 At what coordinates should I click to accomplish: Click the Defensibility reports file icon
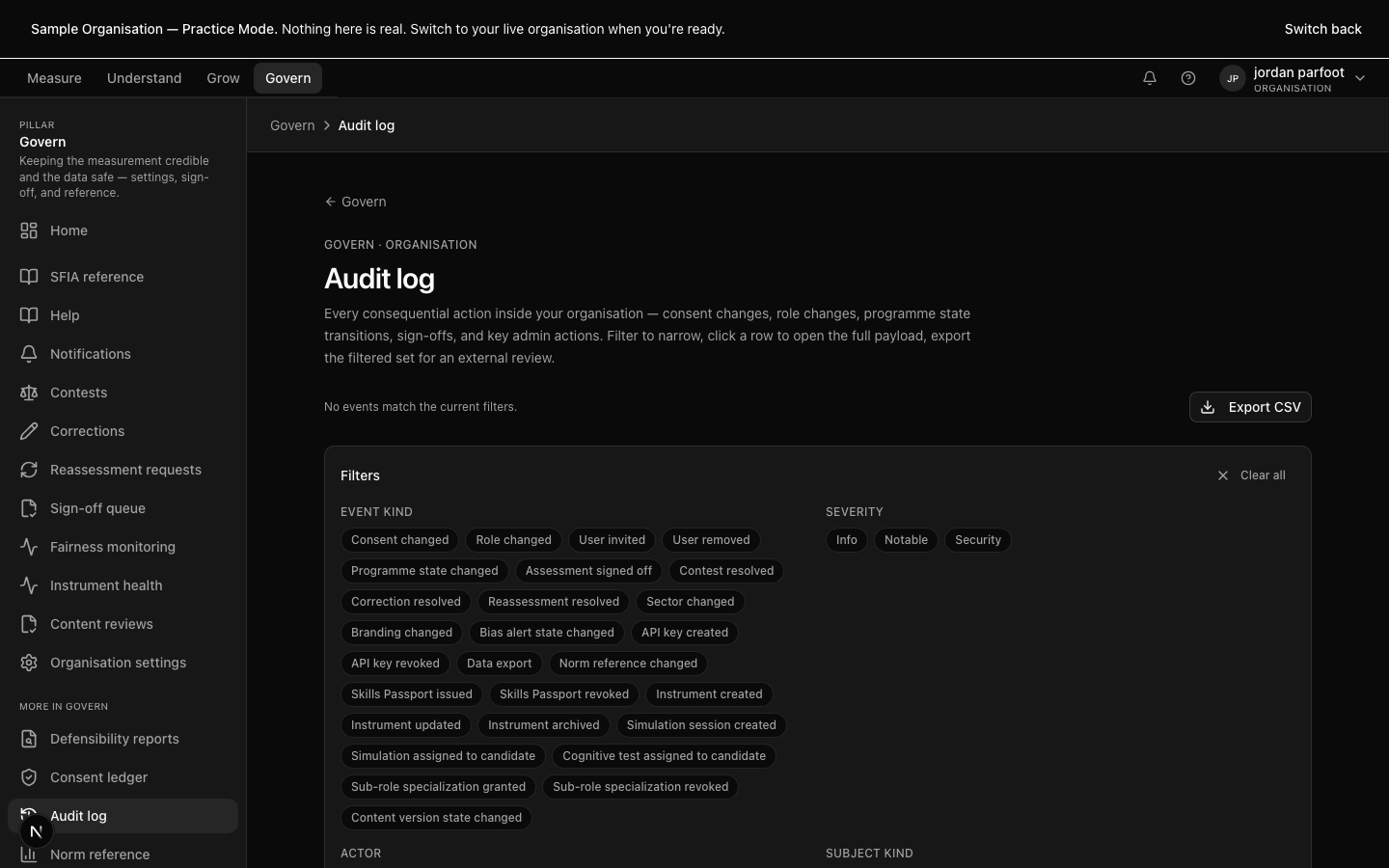(x=29, y=739)
